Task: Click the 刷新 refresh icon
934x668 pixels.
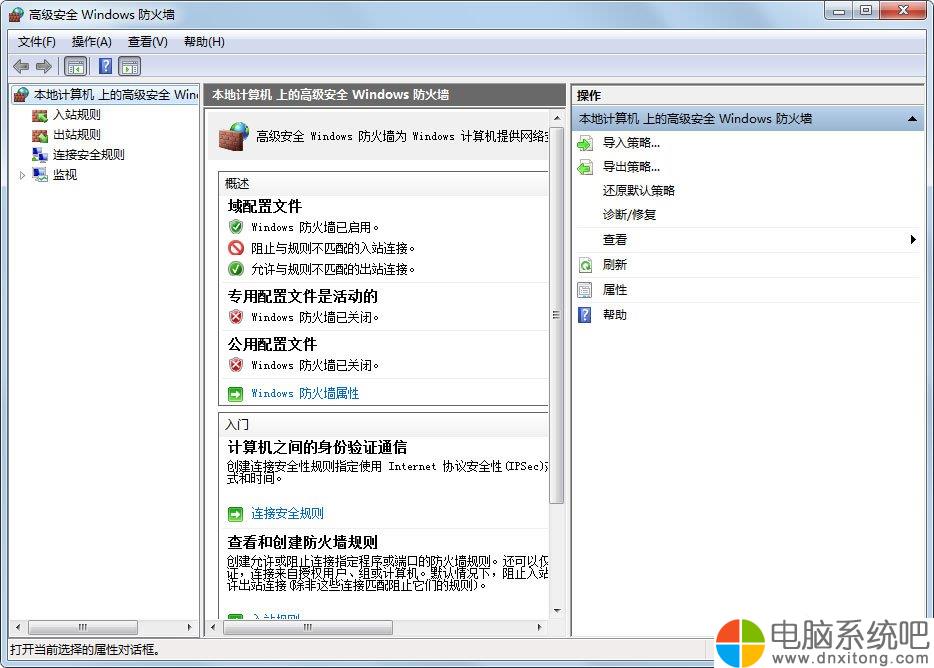Action: 585,265
